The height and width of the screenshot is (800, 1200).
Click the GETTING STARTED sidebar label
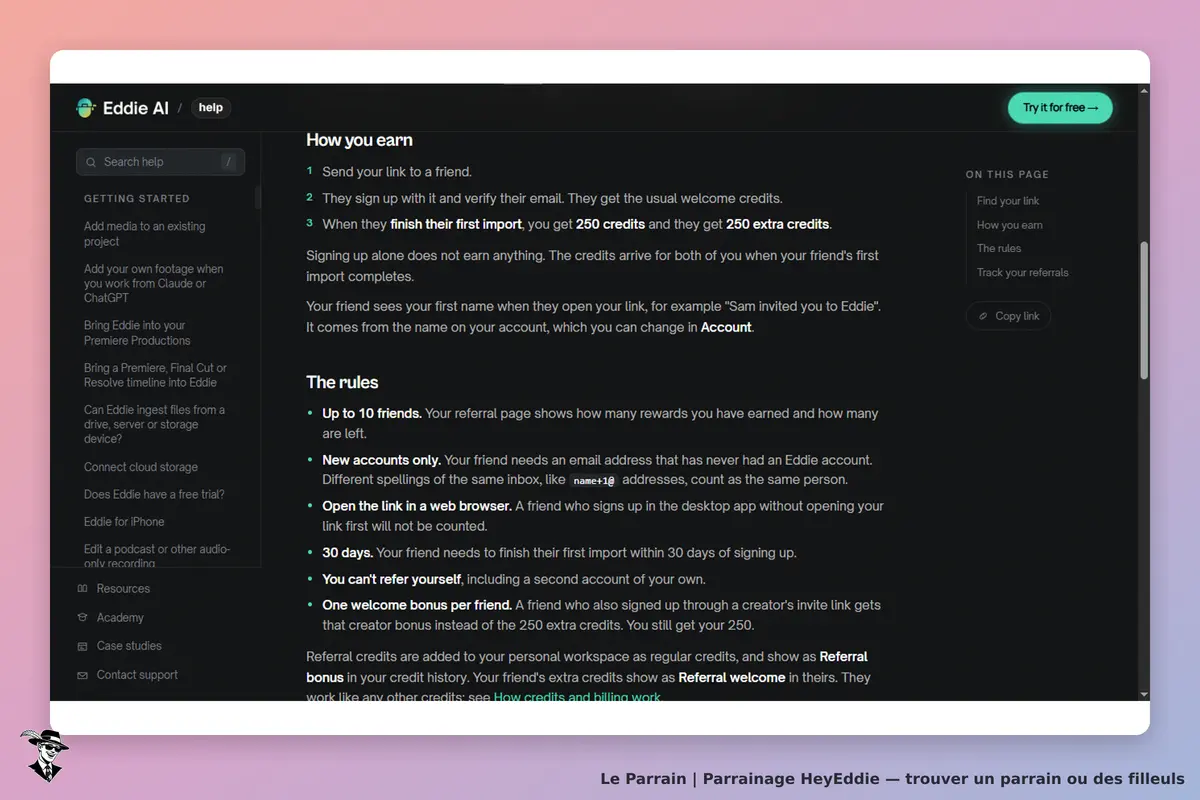[x=137, y=199]
